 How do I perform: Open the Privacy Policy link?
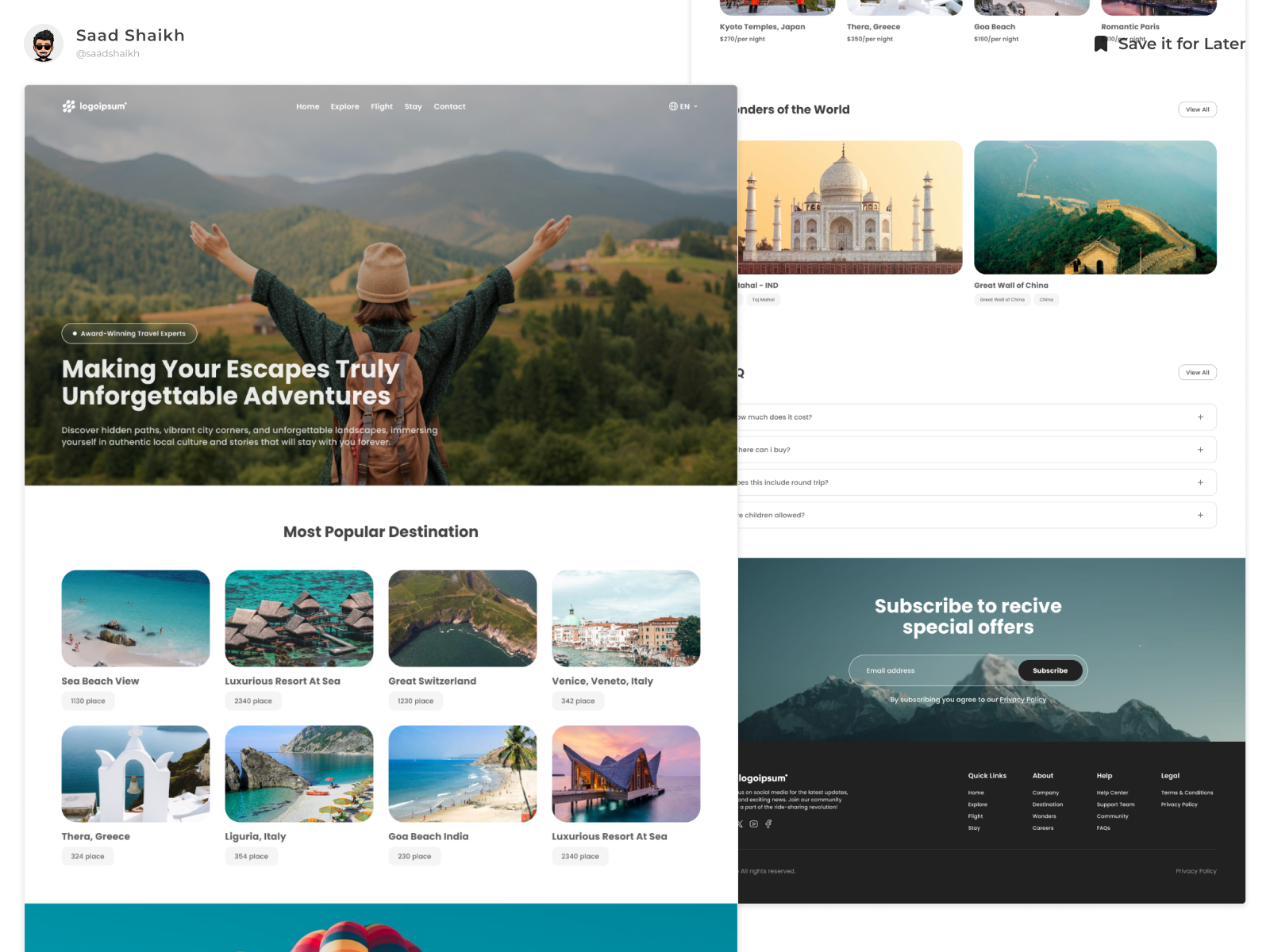pos(1023,699)
